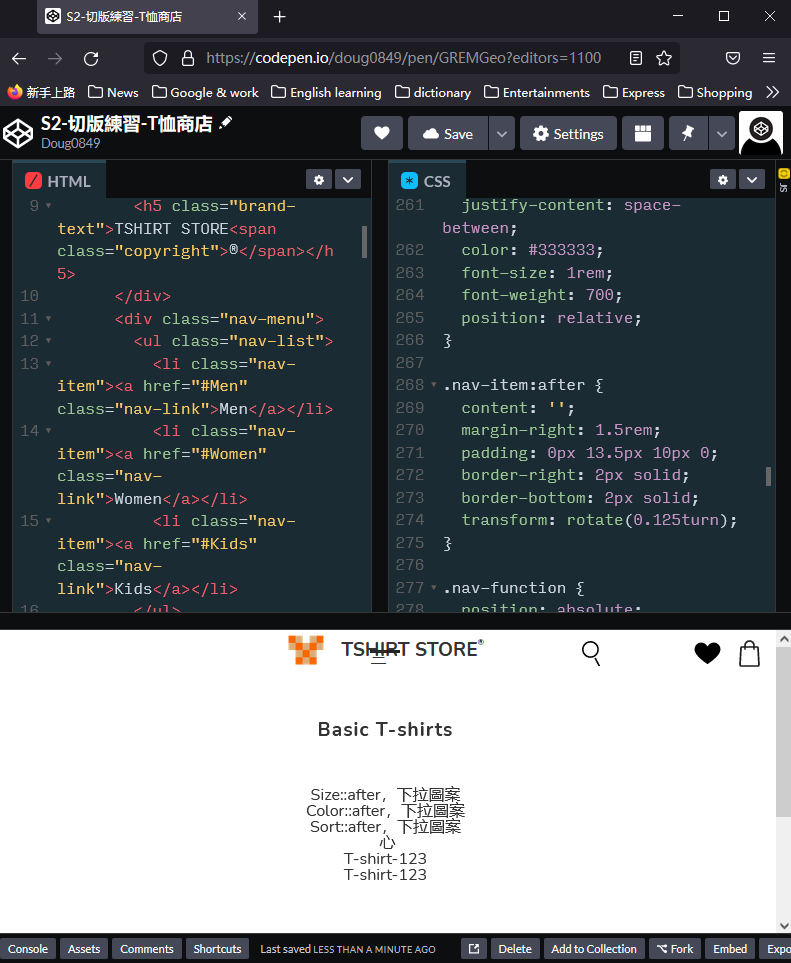
Task: Click the pin pen icon
Action: click(x=688, y=133)
